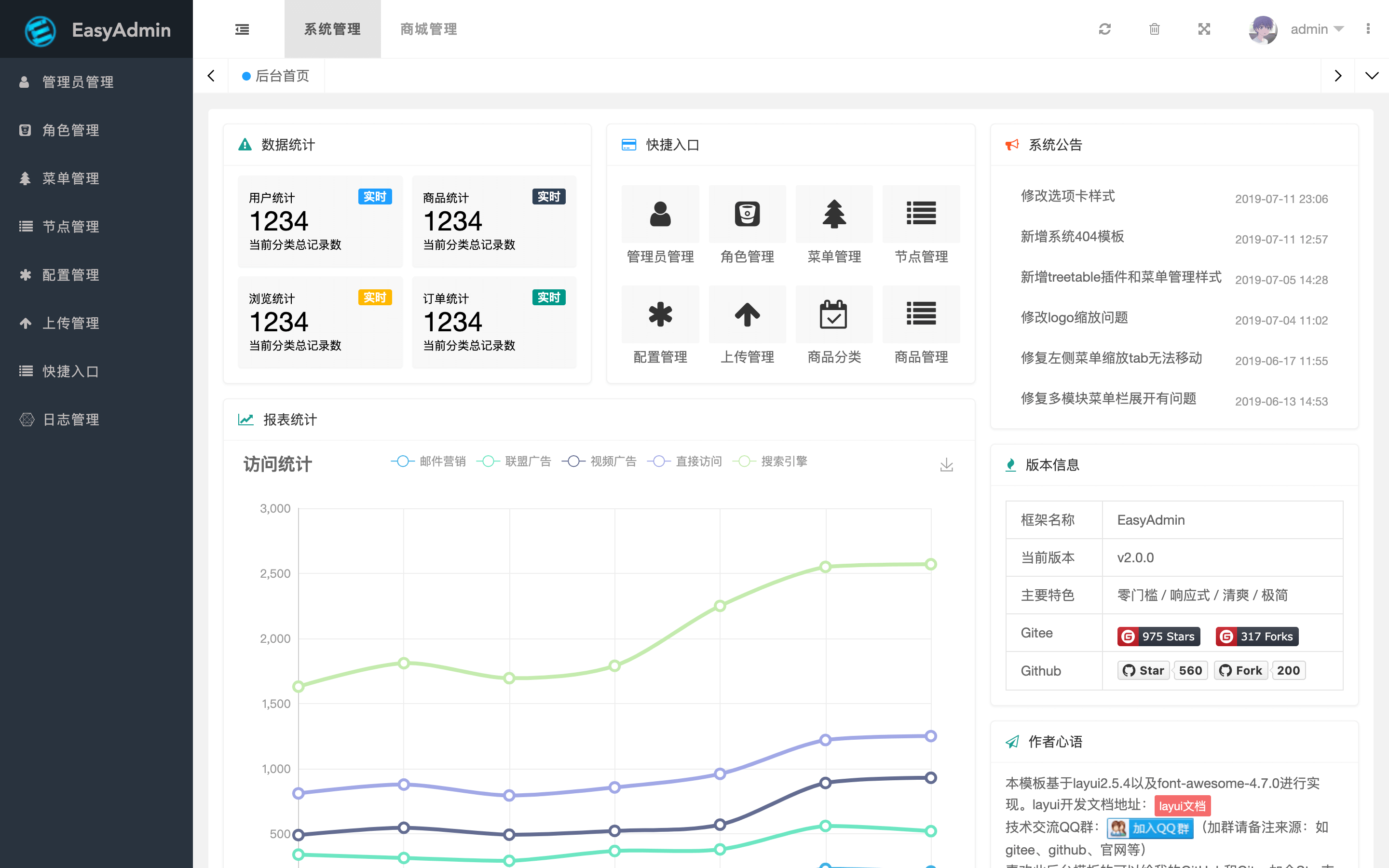Screen dimensions: 1389x868
Task: Click the admin avatar picture
Action: coord(1262,29)
